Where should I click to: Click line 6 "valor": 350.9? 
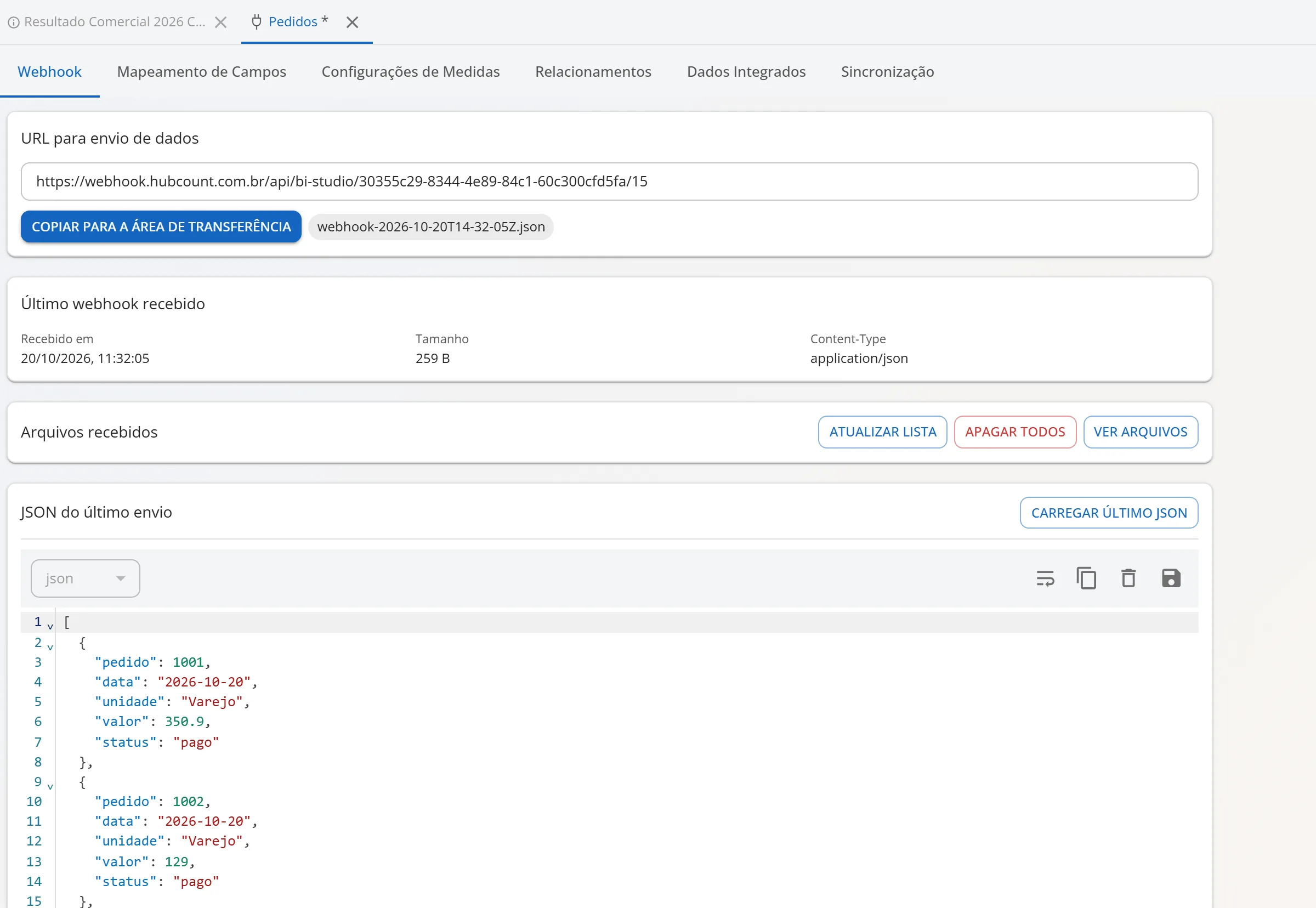coord(152,722)
